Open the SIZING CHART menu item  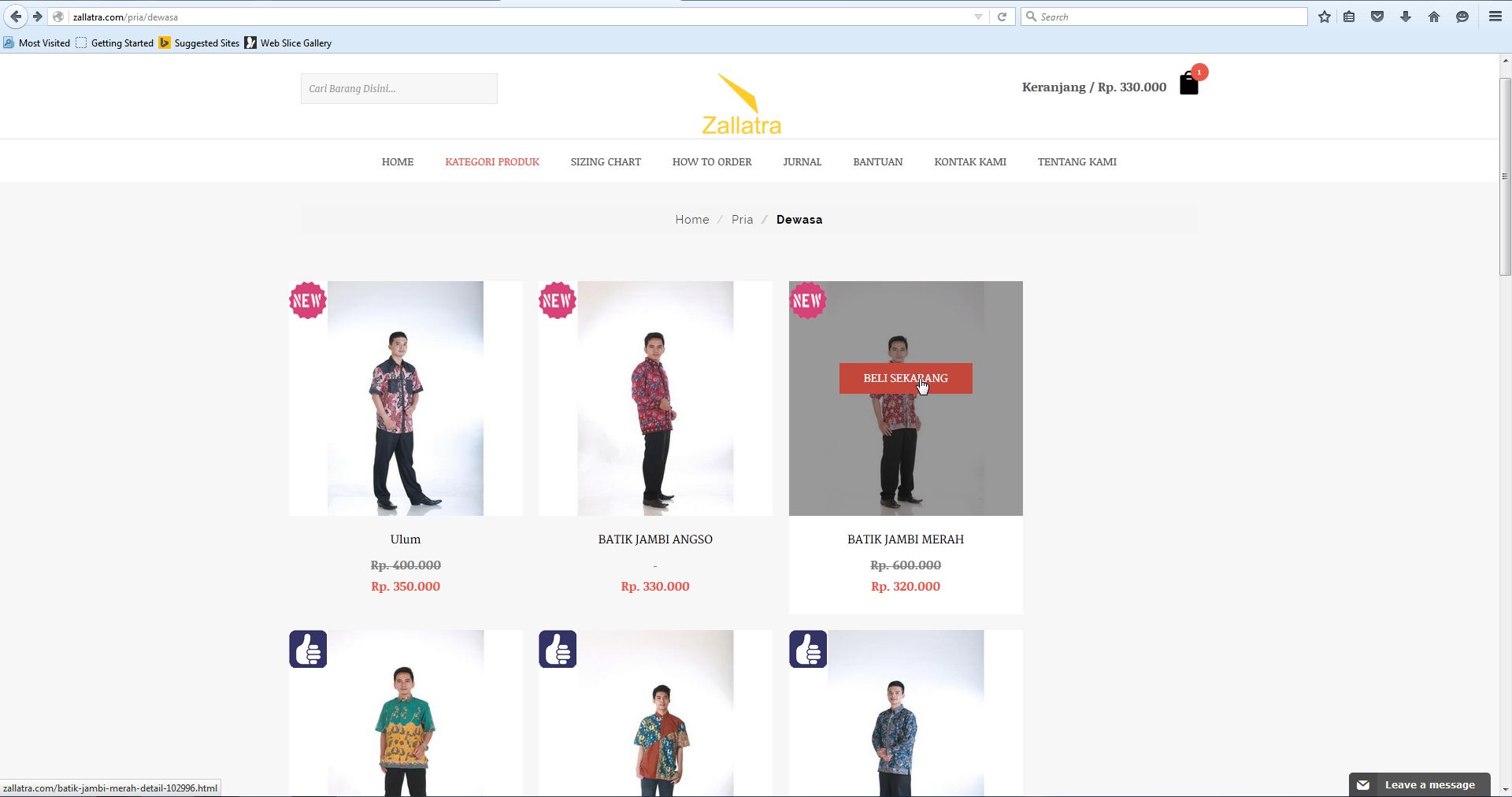point(606,161)
